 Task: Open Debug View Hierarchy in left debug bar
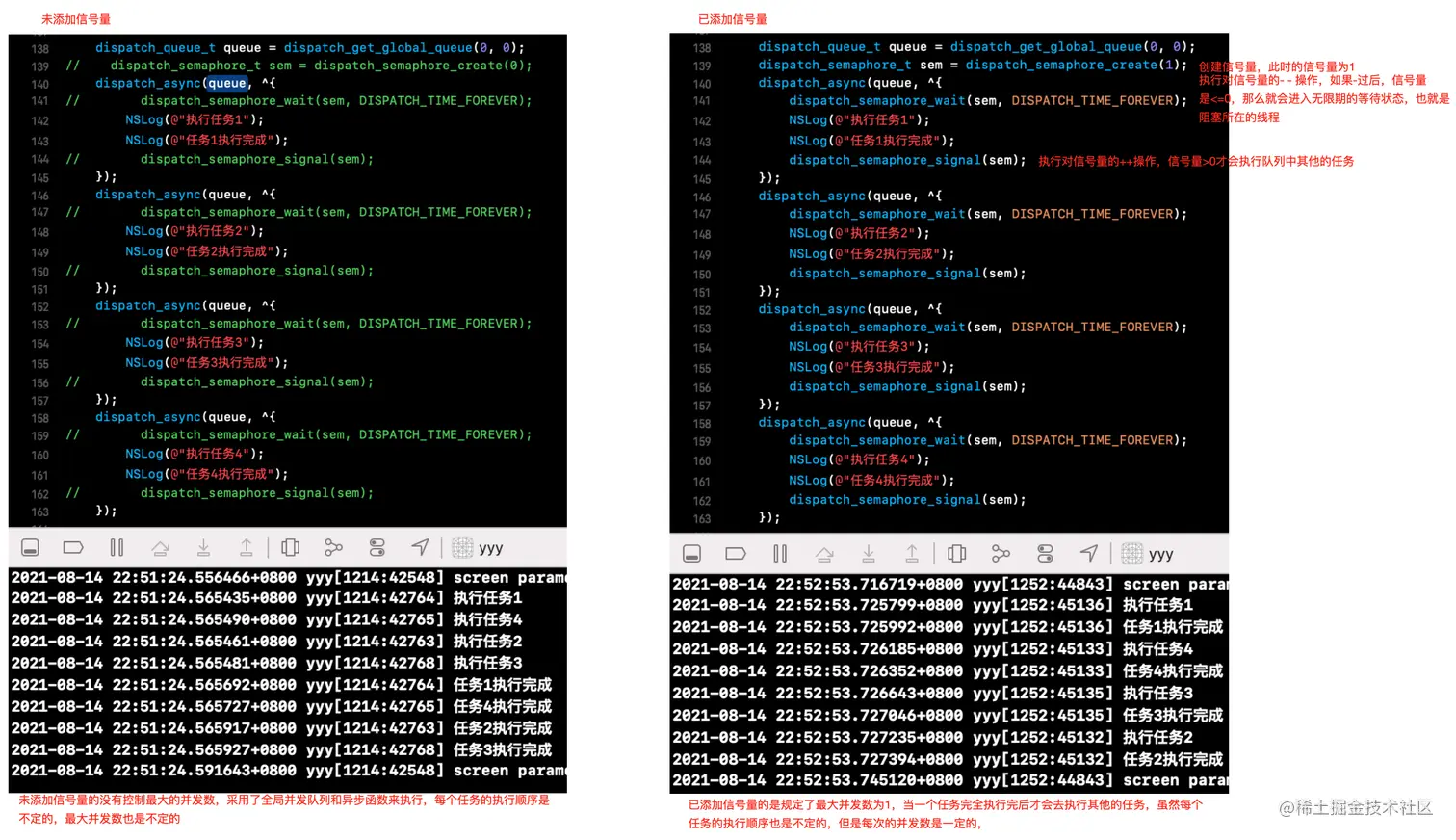[290, 548]
